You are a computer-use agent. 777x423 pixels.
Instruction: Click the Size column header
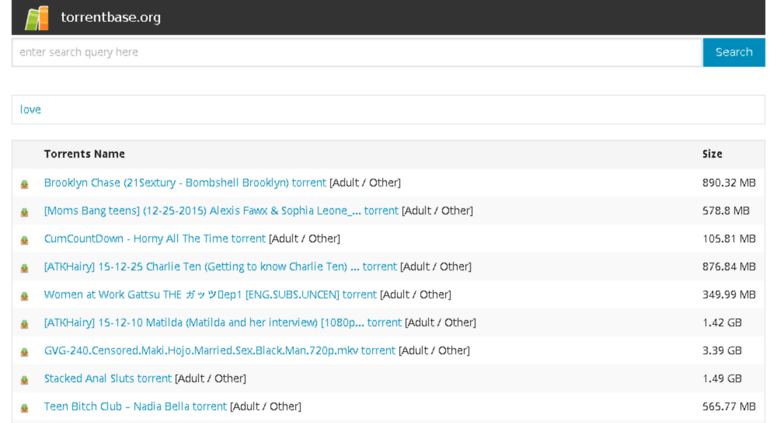pos(712,154)
